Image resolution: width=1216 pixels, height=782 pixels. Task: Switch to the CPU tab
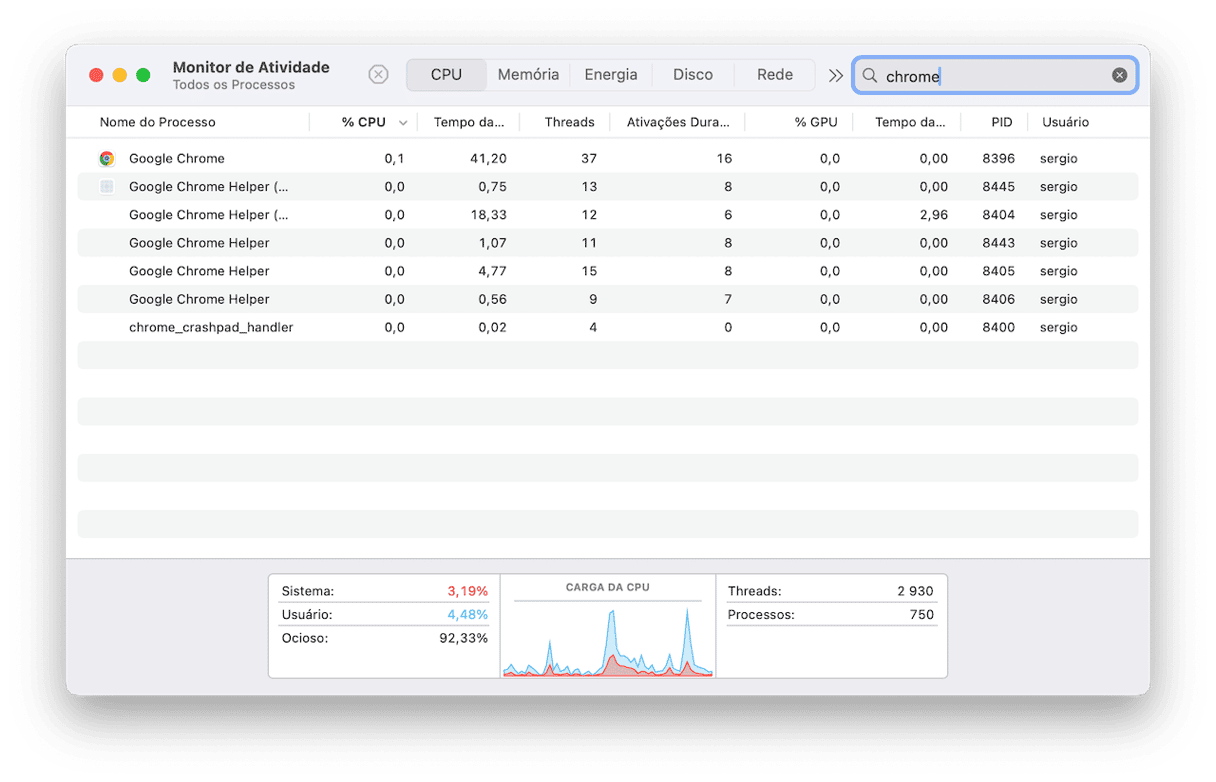[x=446, y=75]
